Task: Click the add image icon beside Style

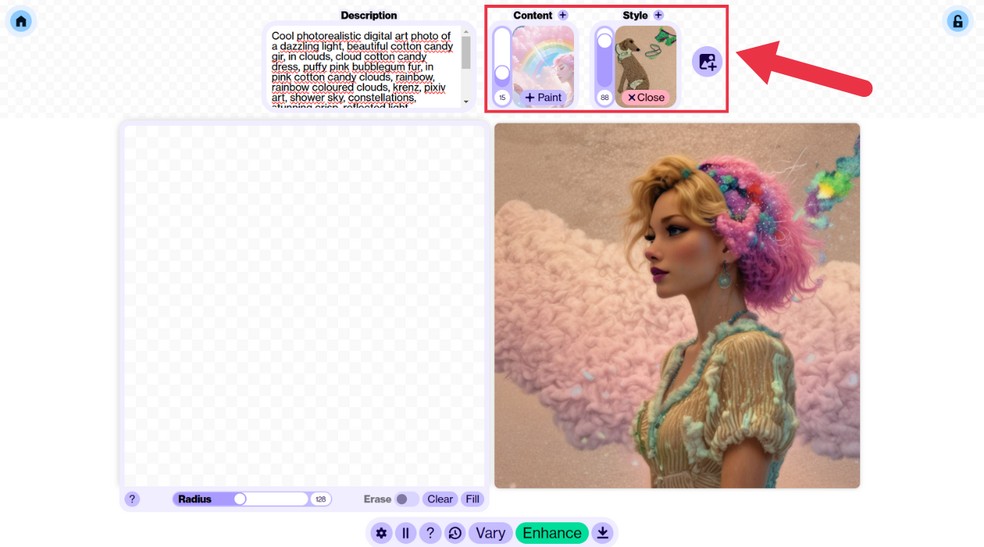Action: (x=707, y=61)
